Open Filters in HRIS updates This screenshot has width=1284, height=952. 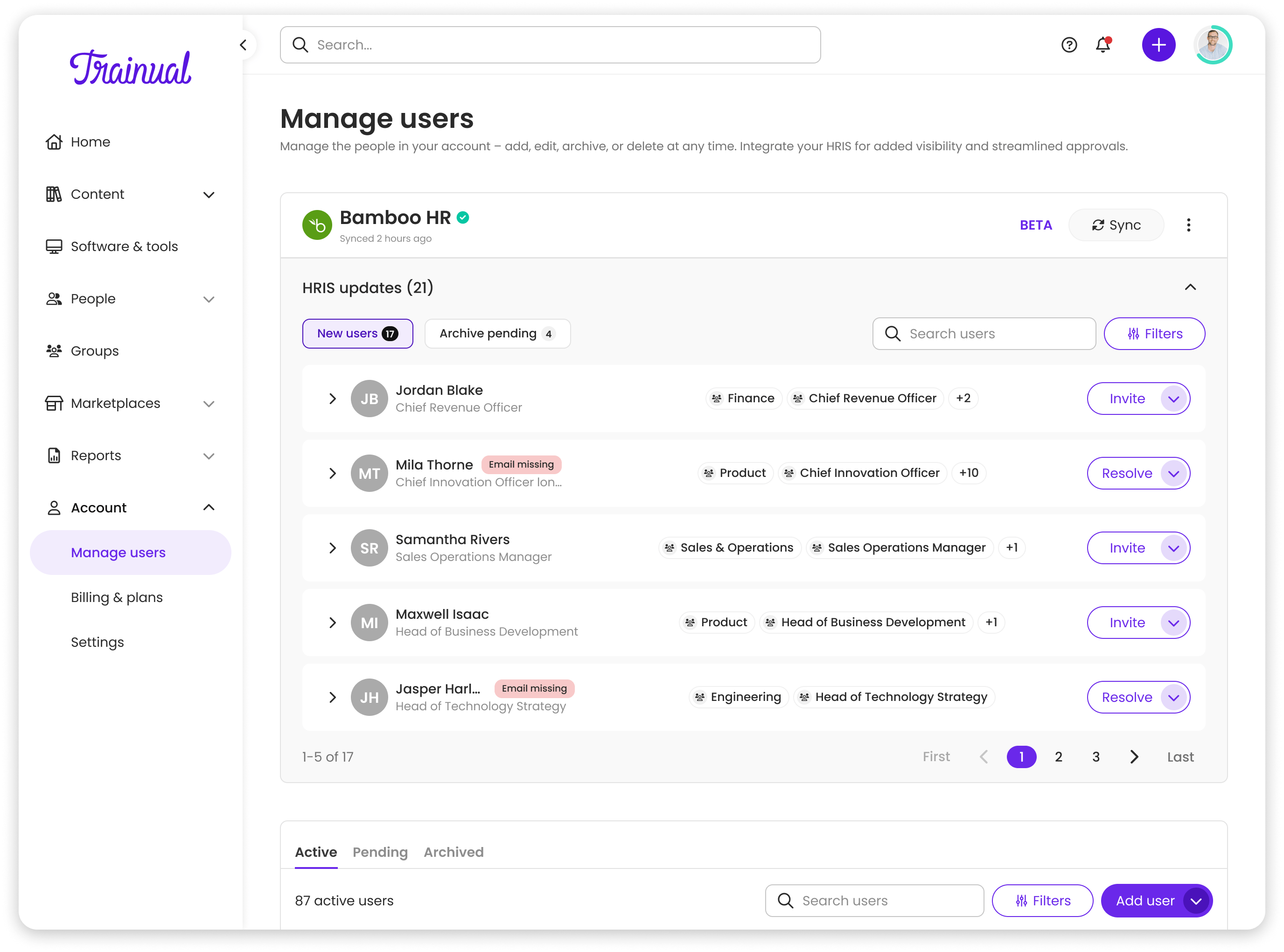(1154, 334)
